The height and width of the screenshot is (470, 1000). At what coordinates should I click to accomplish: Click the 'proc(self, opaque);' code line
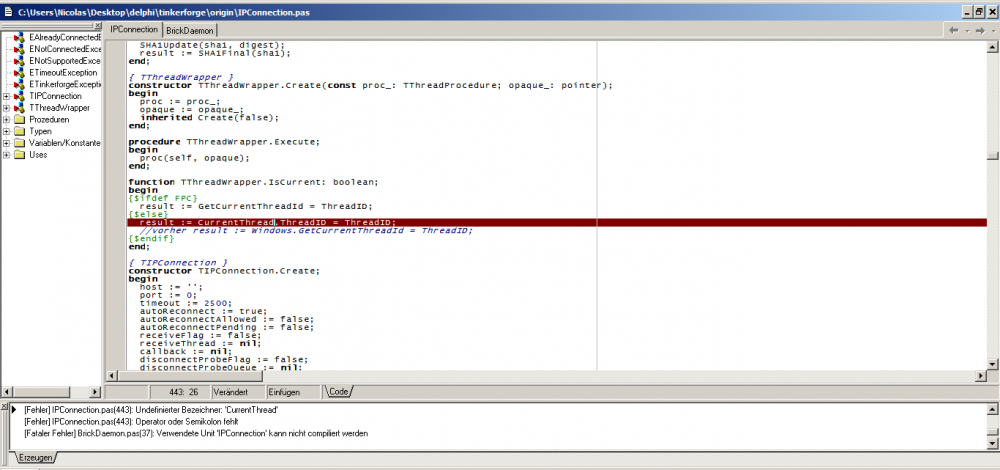[x=195, y=158]
